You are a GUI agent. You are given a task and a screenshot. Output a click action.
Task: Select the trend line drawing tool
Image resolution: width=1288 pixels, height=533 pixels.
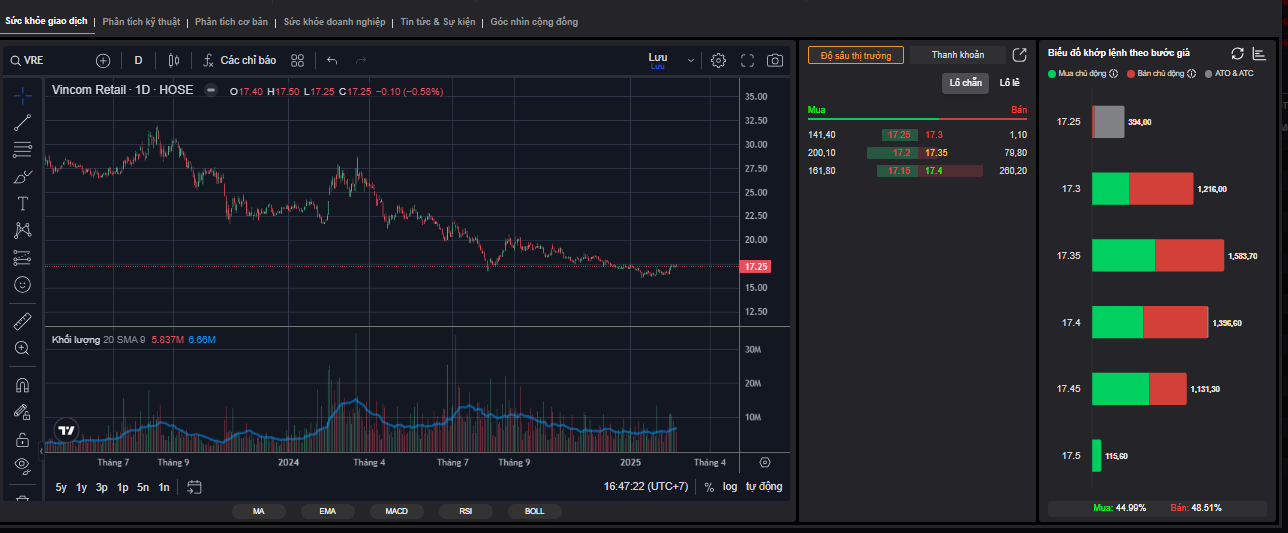click(23, 123)
